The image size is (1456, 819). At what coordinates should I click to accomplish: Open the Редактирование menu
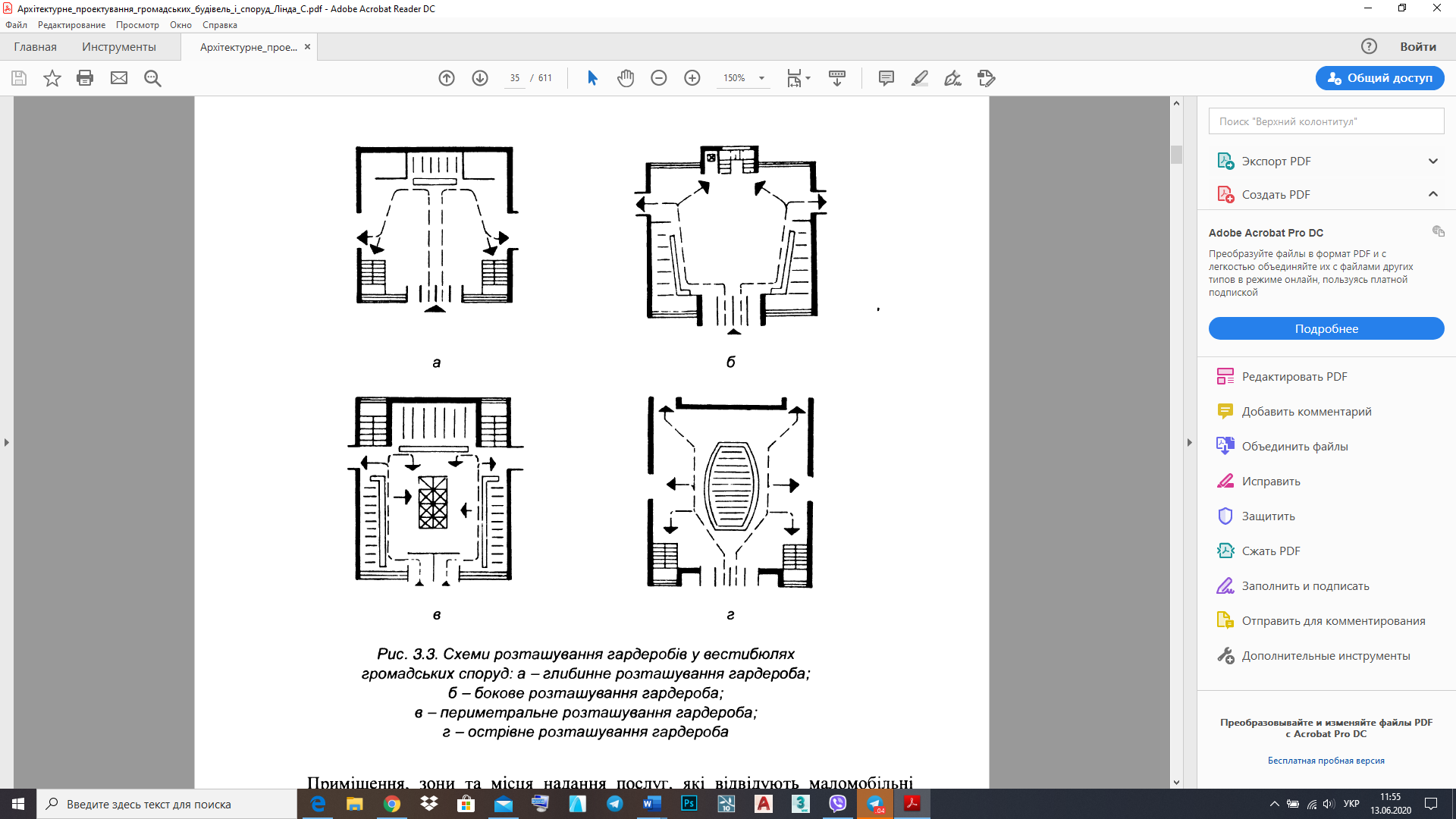[72, 25]
